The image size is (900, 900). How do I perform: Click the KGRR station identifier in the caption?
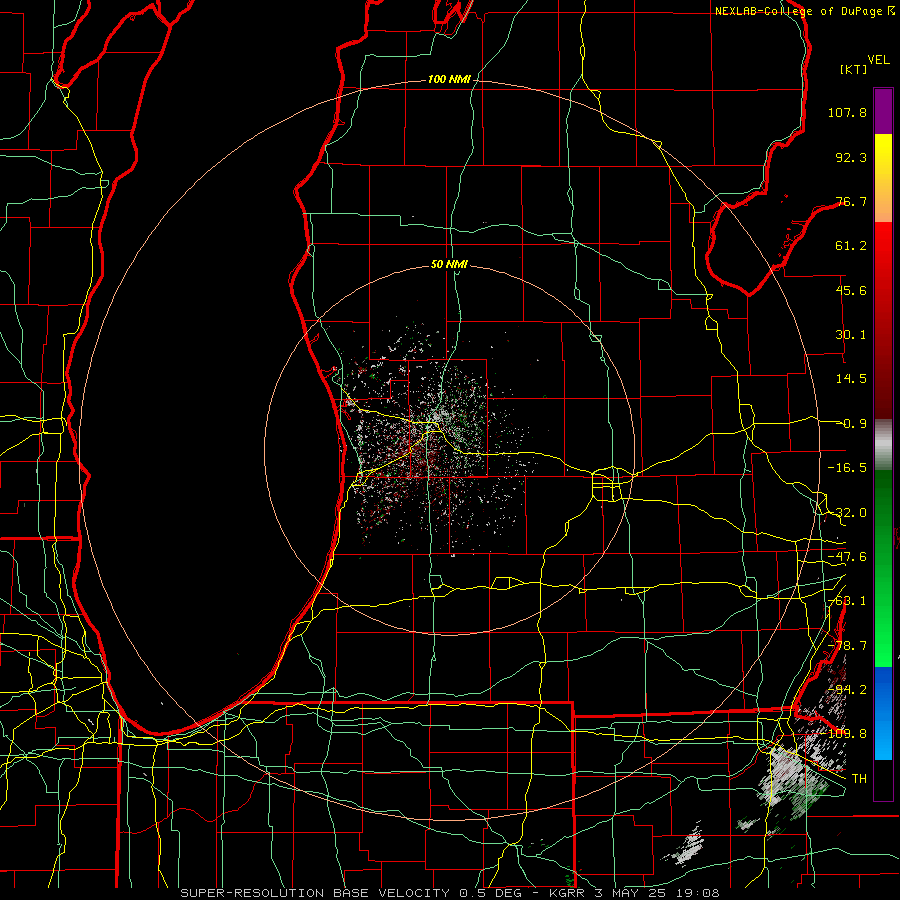point(569,893)
